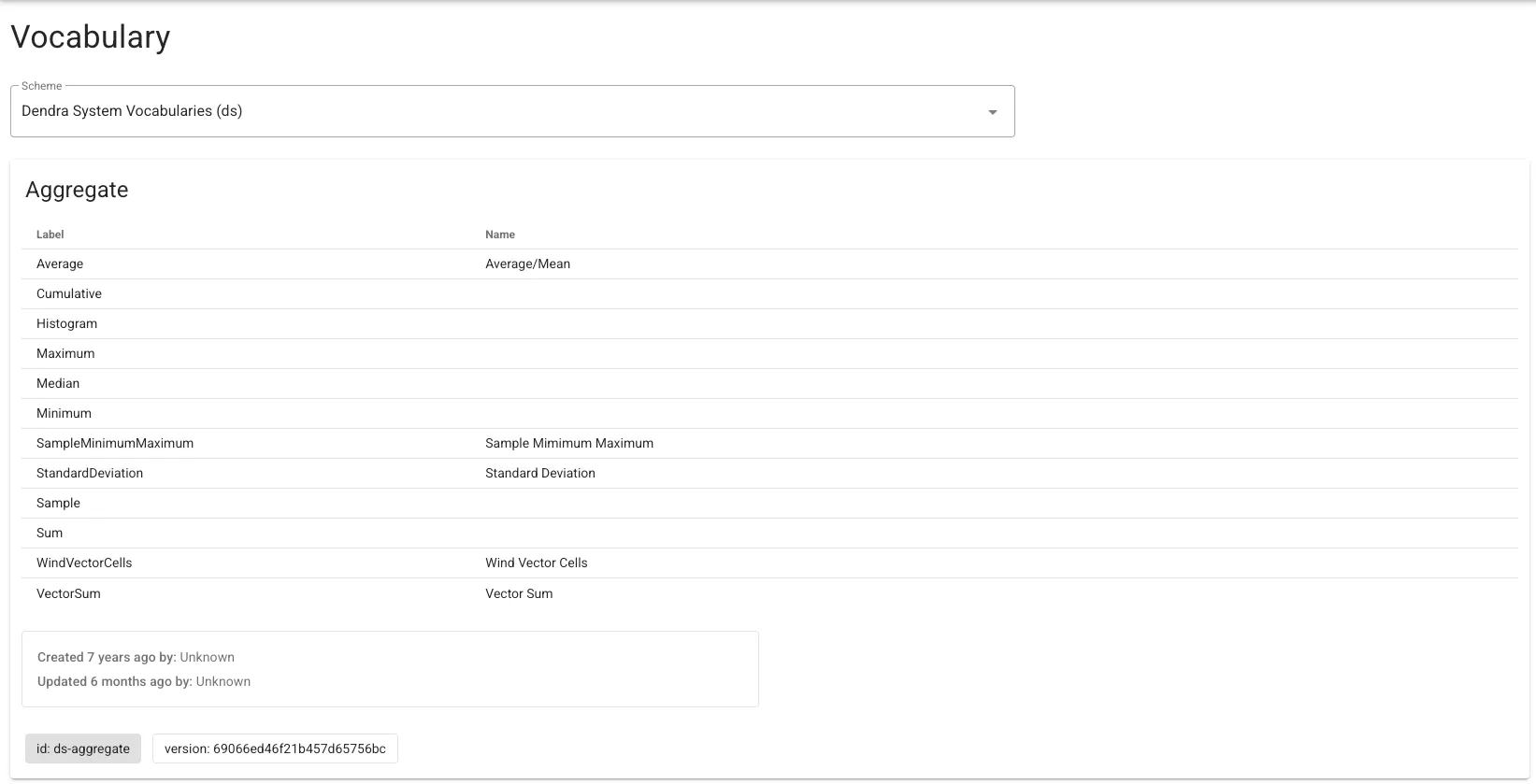Click the Average/Mean name cell
Screen dimensions: 1536x784
527,264
